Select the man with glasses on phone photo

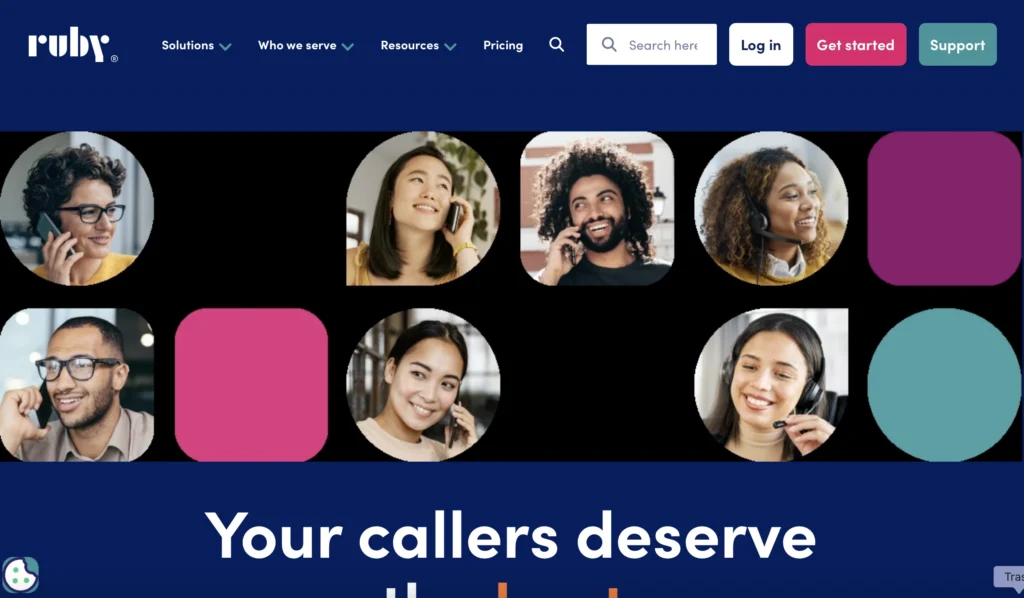pos(77,385)
